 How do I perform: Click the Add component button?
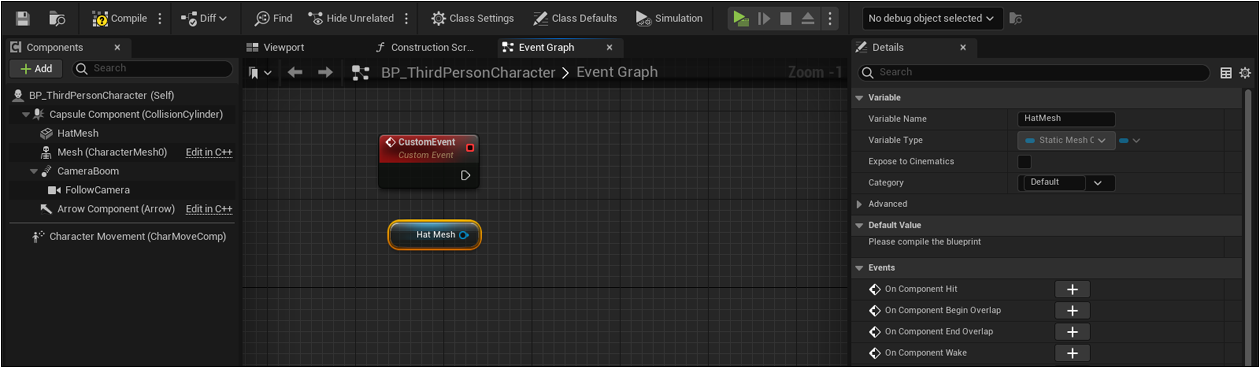pyautogui.click(x=36, y=68)
